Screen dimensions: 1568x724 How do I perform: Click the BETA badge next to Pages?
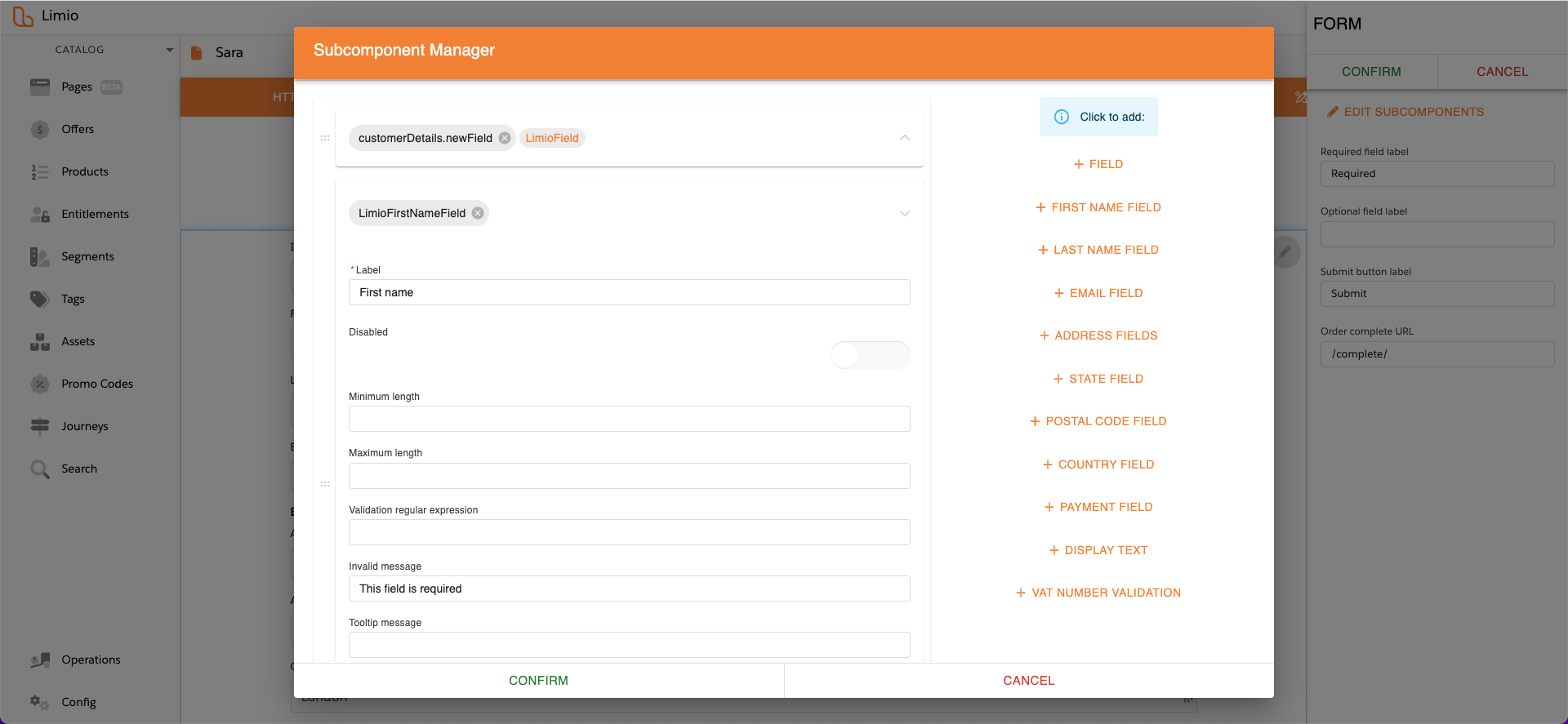(x=111, y=87)
